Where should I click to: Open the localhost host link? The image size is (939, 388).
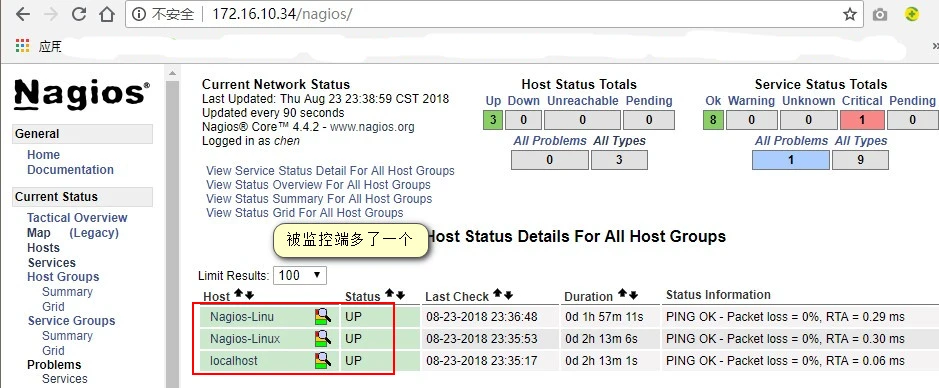(x=234, y=361)
